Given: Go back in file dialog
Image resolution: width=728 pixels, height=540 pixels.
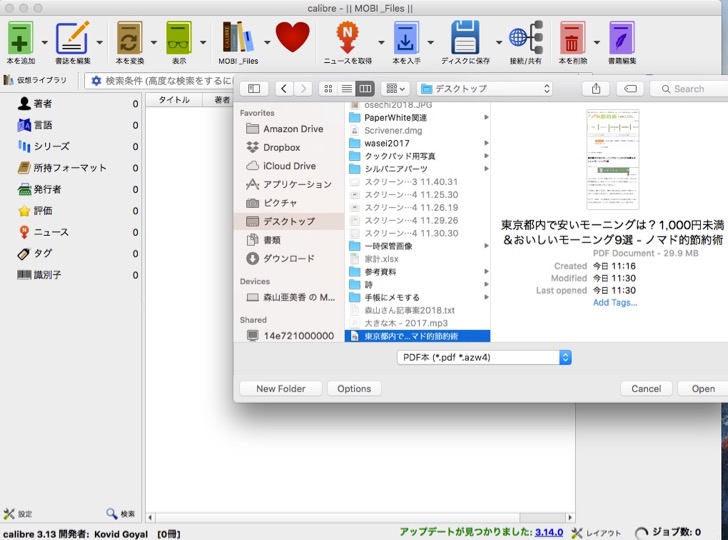Looking at the screenshot, I should [284, 89].
